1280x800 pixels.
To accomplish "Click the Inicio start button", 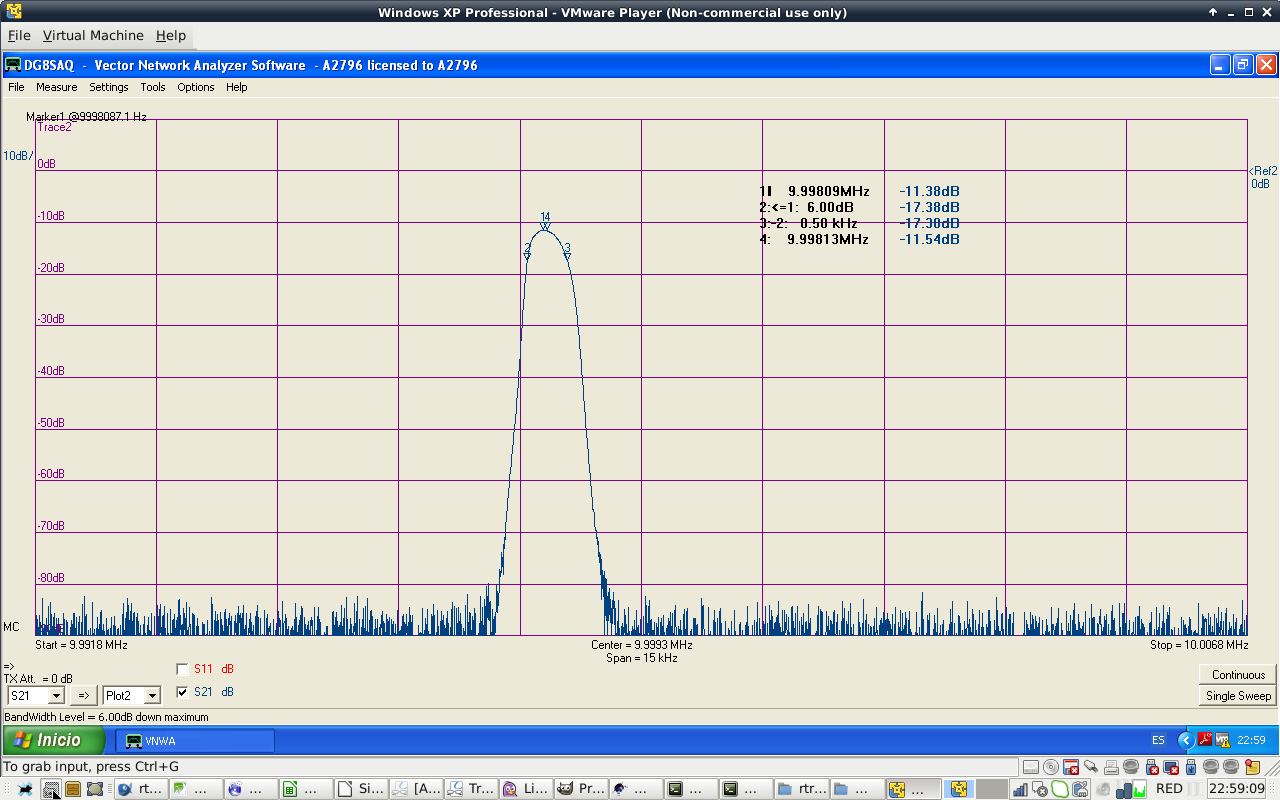I will tap(54, 741).
